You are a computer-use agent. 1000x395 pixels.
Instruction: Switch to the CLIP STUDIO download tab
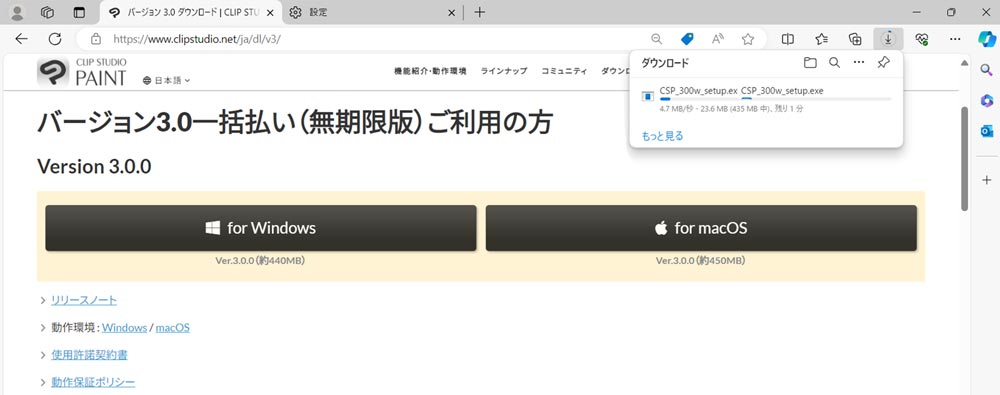click(191, 12)
